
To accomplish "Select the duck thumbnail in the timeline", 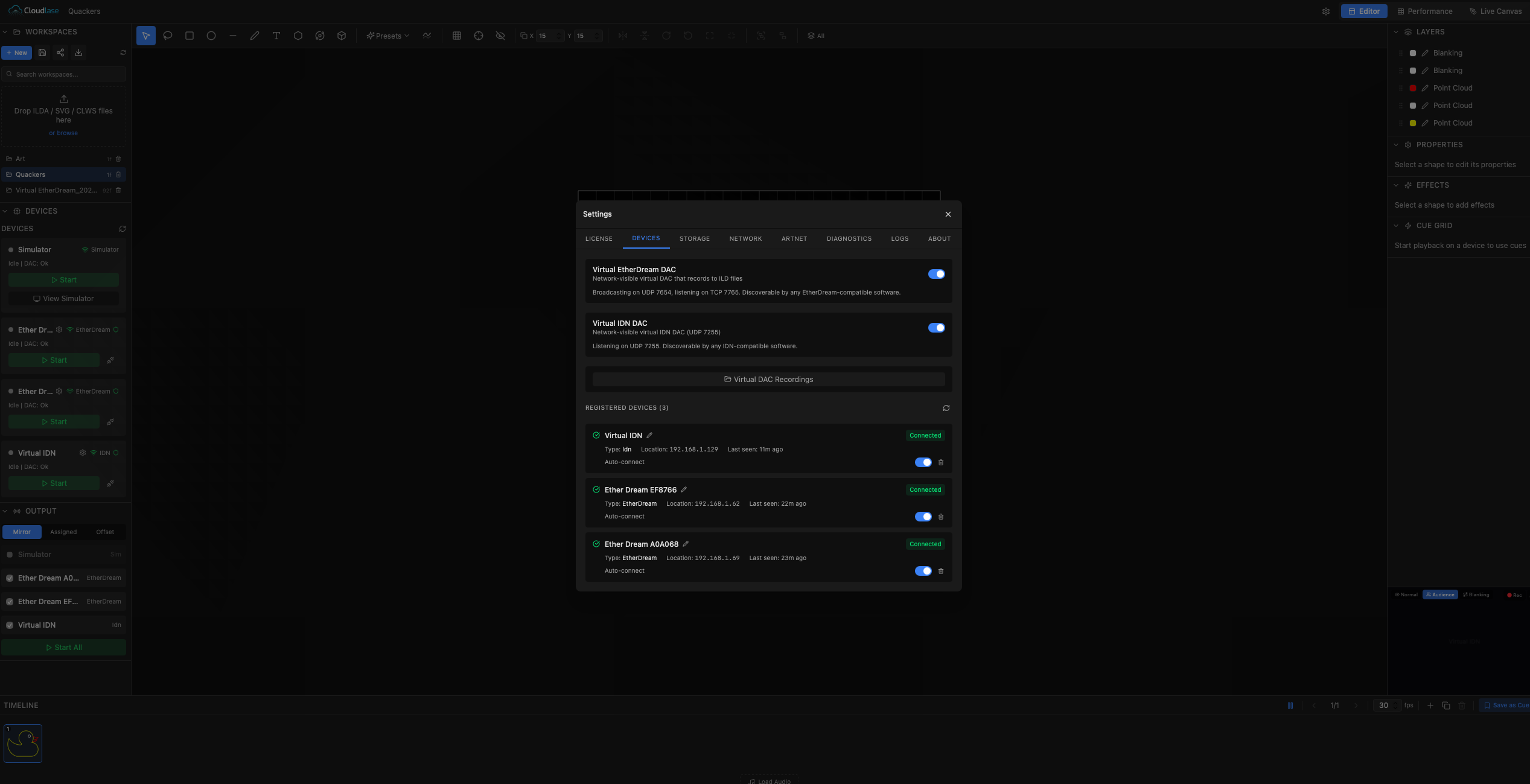I will pyautogui.click(x=23, y=743).
